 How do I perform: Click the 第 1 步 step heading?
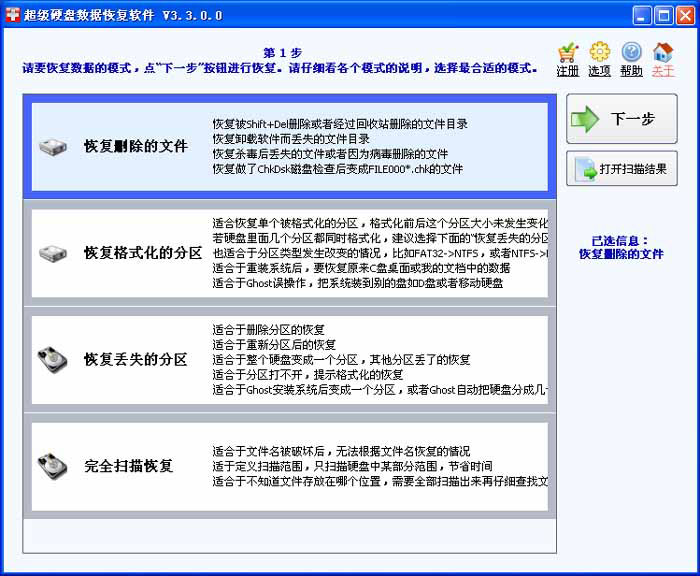282,53
